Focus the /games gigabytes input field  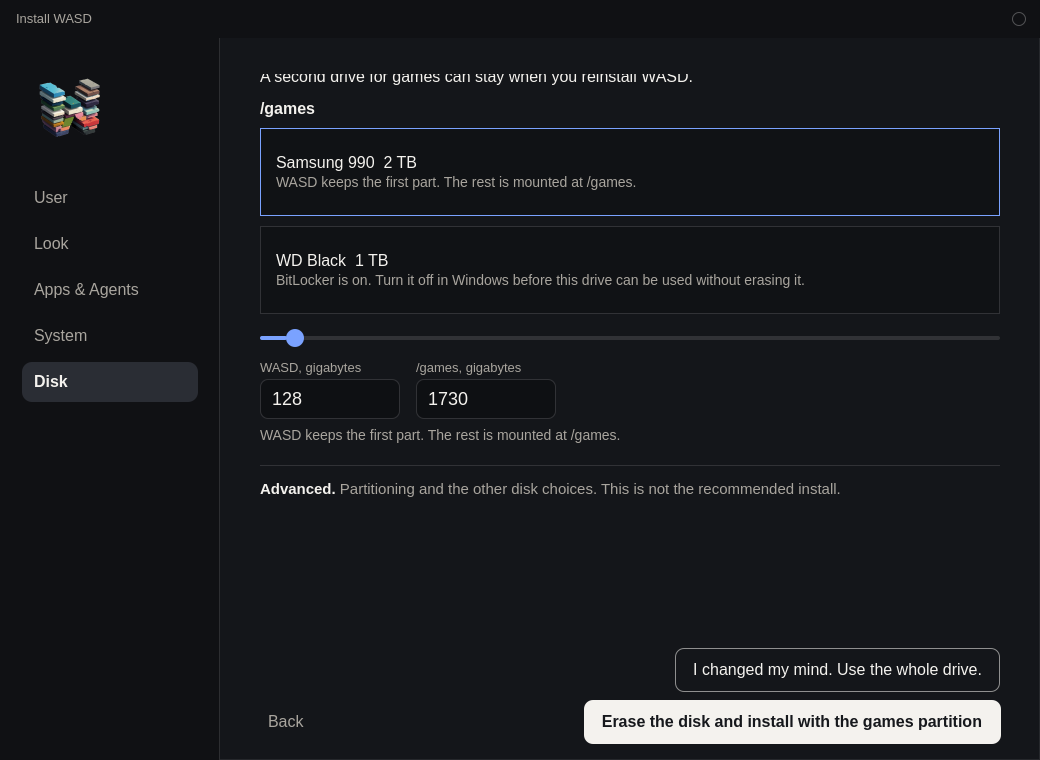(x=486, y=399)
